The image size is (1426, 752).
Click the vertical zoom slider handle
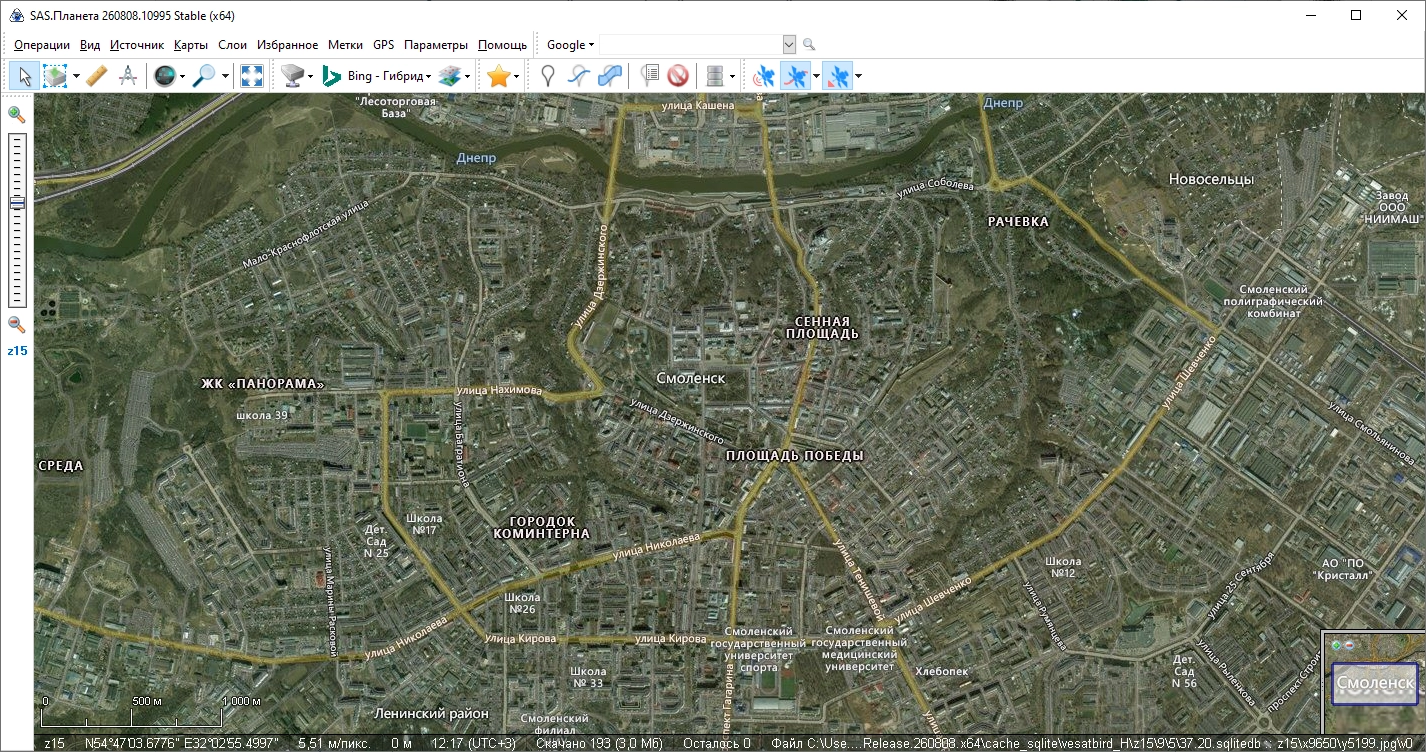tap(17, 203)
